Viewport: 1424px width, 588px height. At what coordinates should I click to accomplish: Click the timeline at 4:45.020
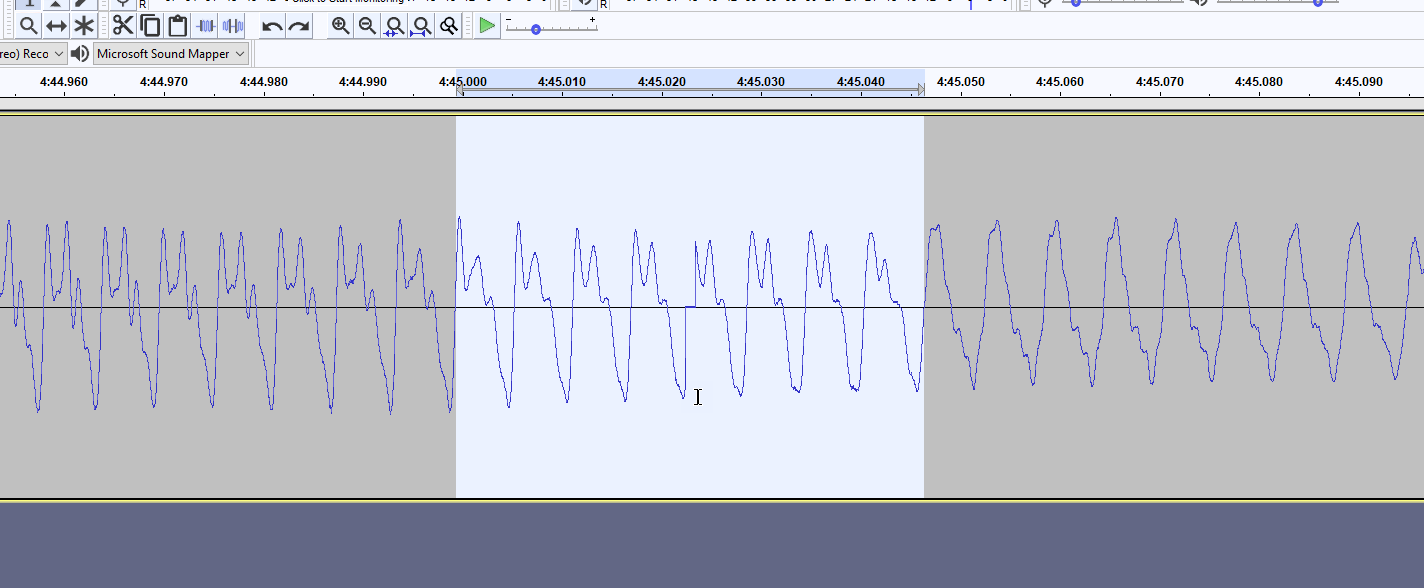(x=662, y=82)
